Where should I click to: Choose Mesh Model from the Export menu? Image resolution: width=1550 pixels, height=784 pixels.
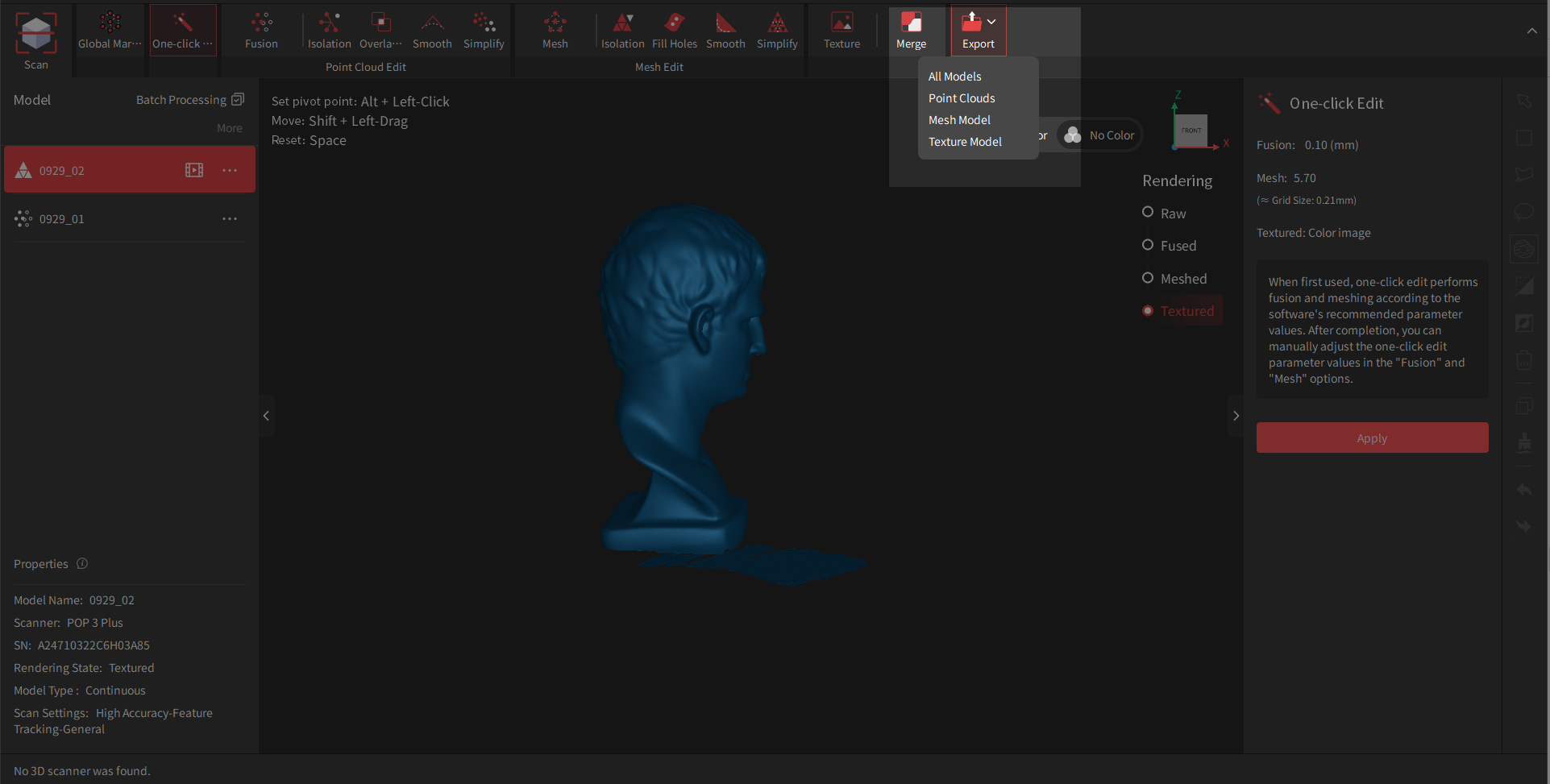[959, 120]
